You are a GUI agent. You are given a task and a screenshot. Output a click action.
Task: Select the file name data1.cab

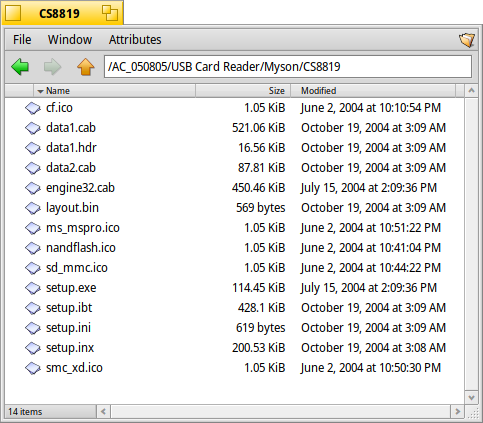[71, 128]
